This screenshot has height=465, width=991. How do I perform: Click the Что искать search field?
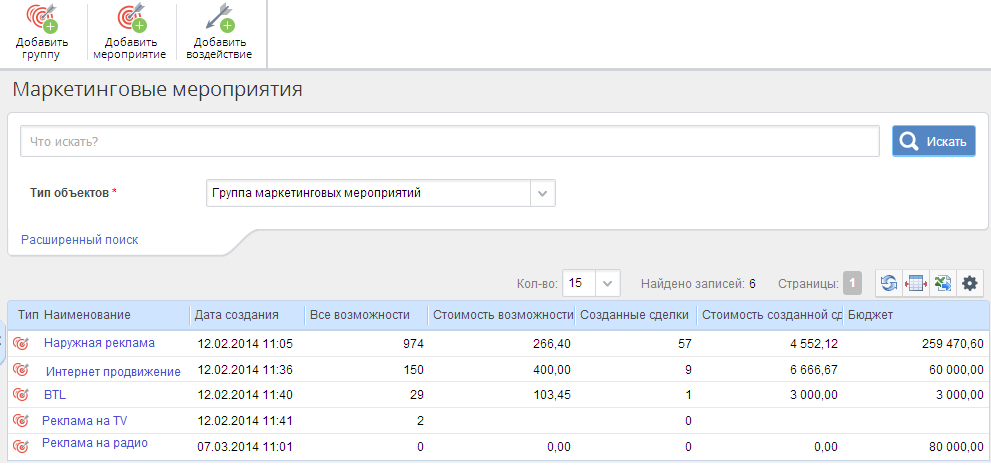[449, 142]
